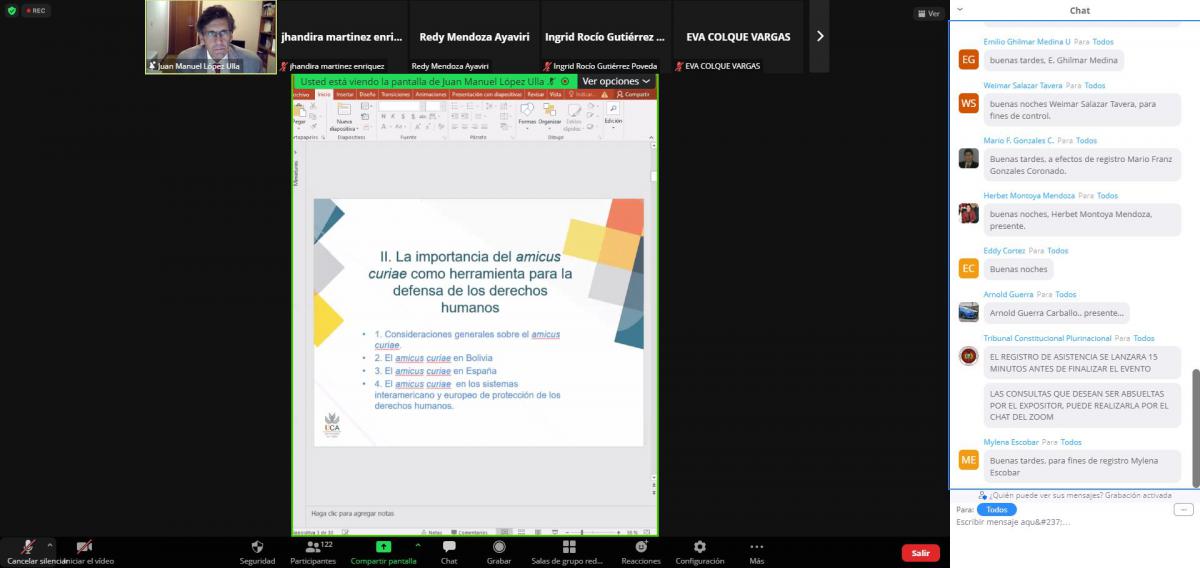Viewport: 1200px width, 568px height.
Task: Collapse the Chat panel chevron
Action: (960, 10)
